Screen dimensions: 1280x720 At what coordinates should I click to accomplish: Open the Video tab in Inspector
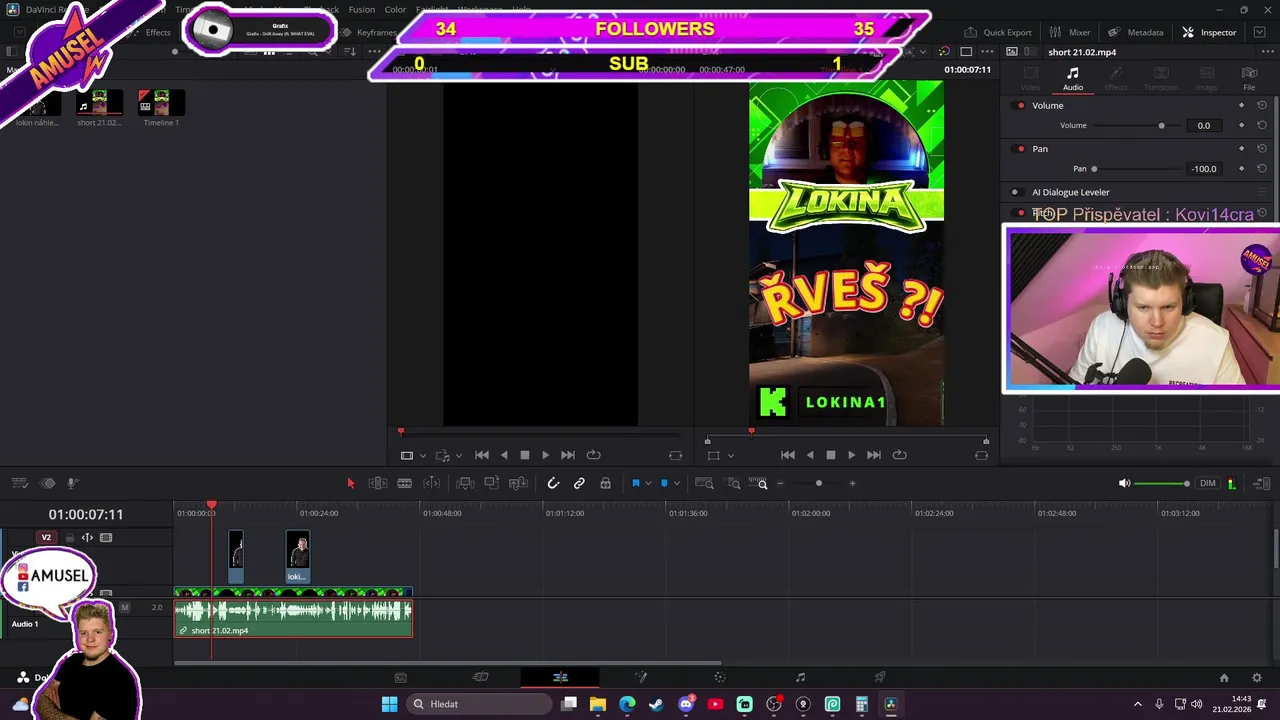point(1030,78)
